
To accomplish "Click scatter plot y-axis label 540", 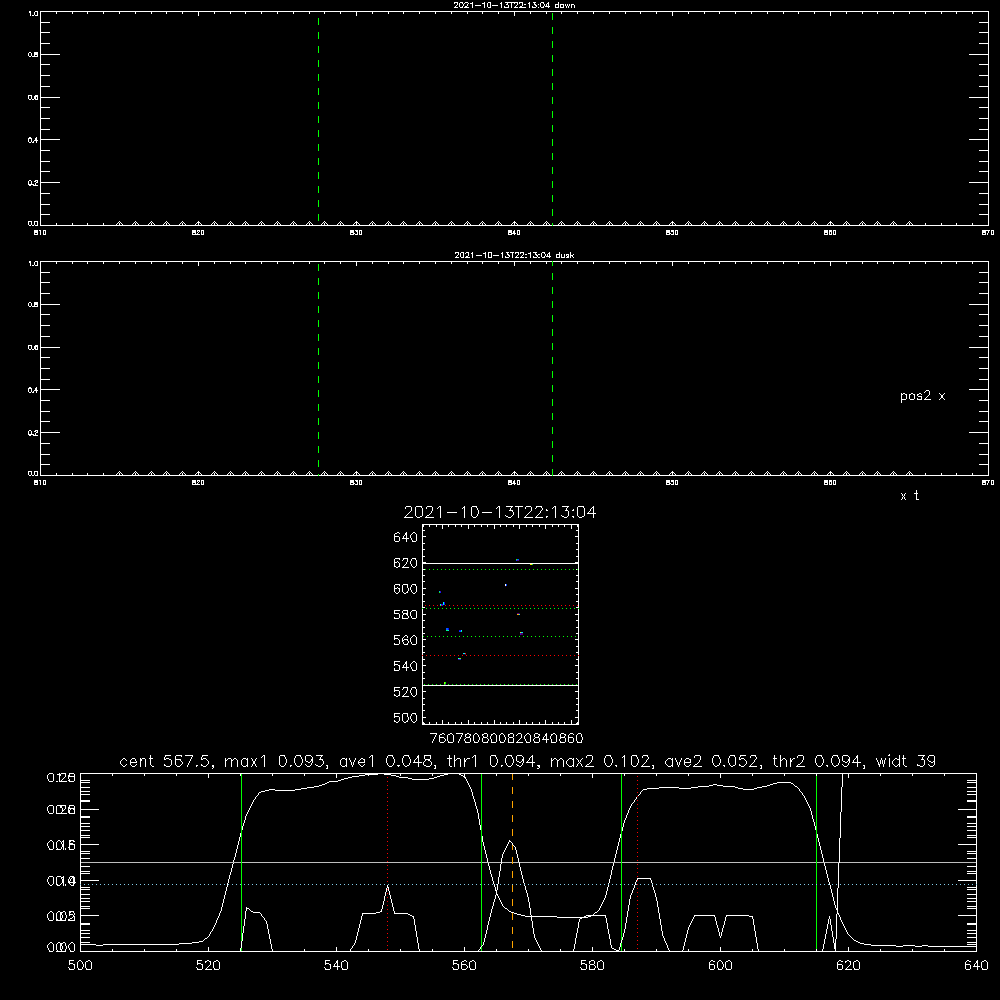I will tap(406, 666).
